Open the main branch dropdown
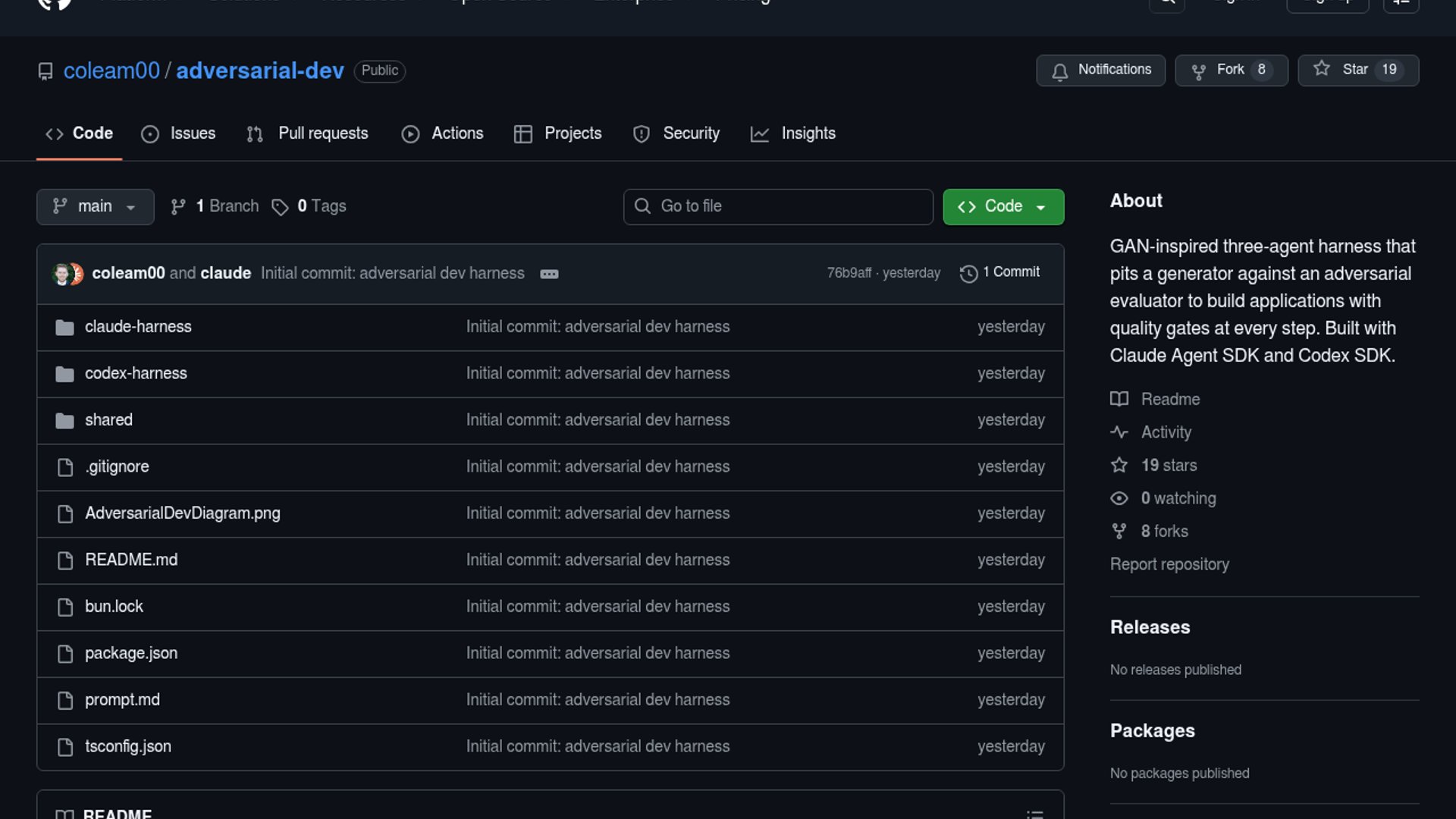Image resolution: width=1456 pixels, height=819 pixels. pos(95,207)
